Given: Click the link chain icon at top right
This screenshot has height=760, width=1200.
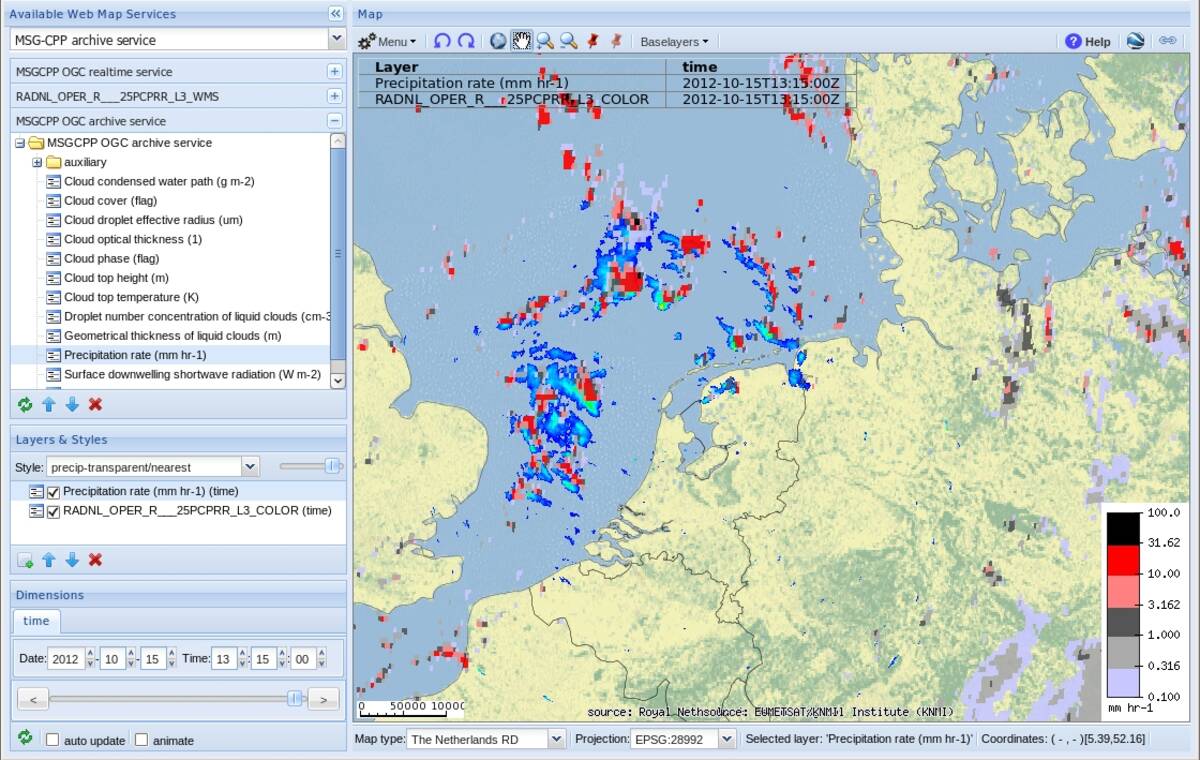Looking at the screenshot, I should click(1167, 41).
